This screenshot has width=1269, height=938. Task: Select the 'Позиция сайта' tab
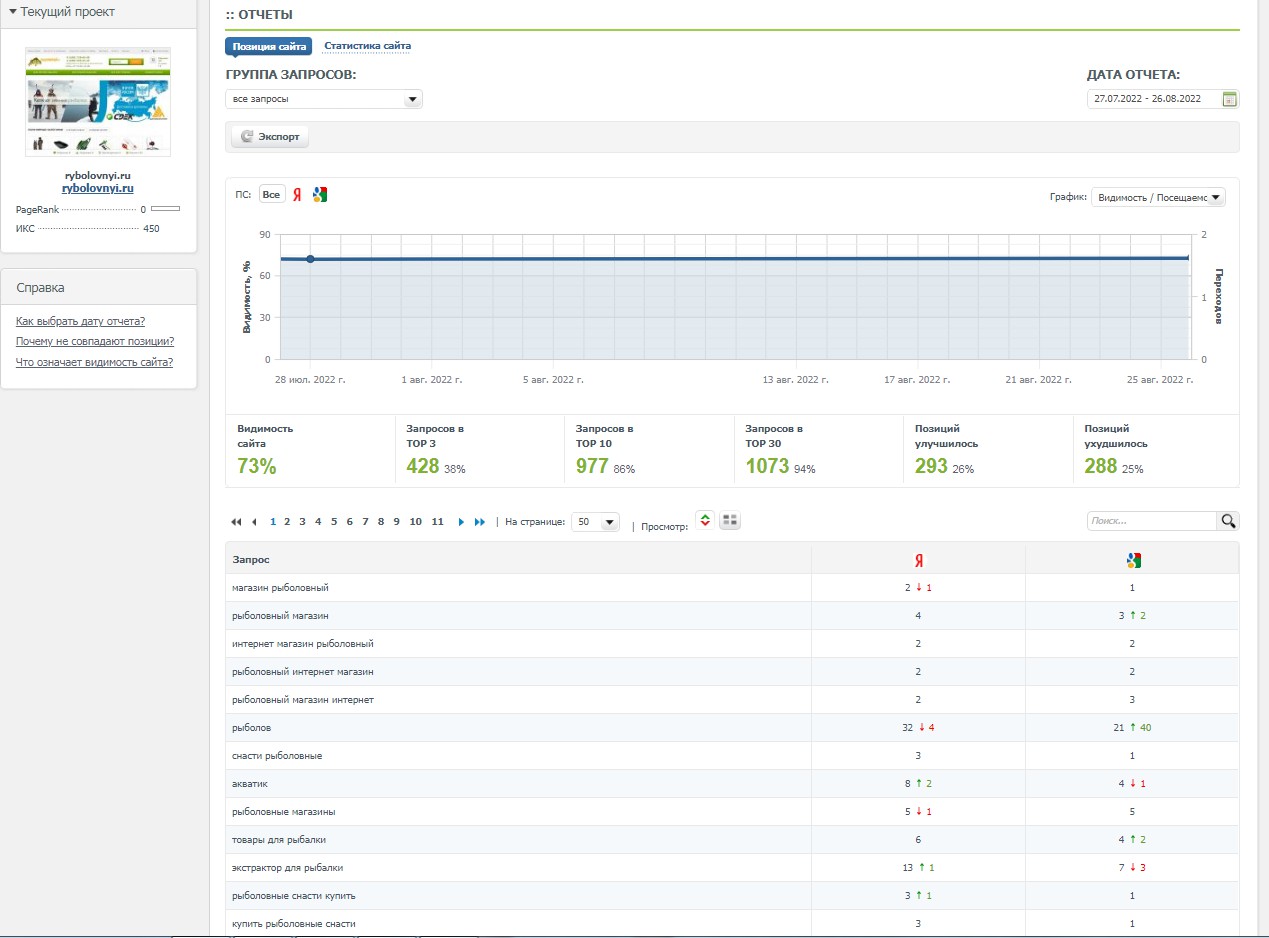point(268,46)
